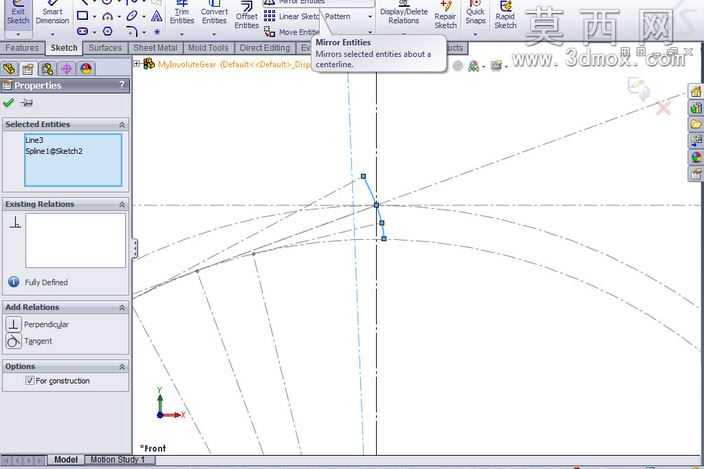704x469 pixels.
Task: Open the rectangle tool dropdown arrow
Action: click(x=94, y=17)
